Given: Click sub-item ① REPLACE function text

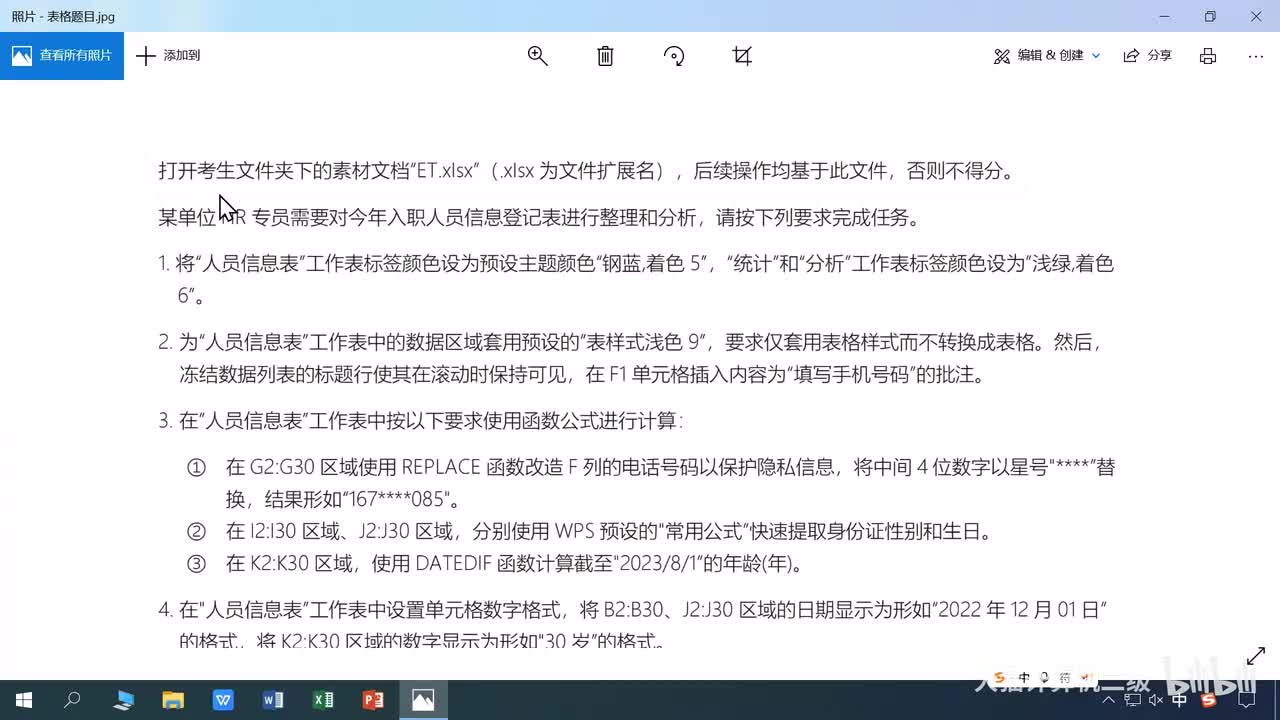Looking at the screenshot, I should coord(651,483).
